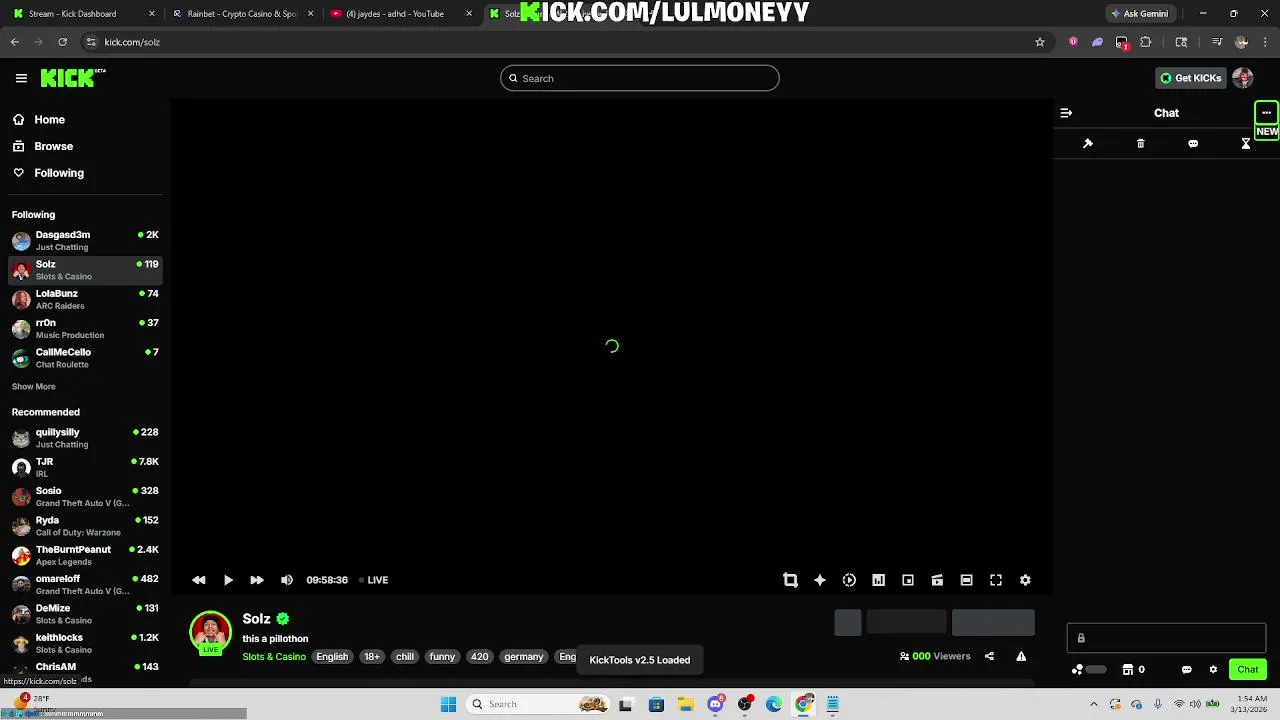The width and height of the screenshot is (1280, 720).
Task: Click chat bubble icon beside chat settings
Action: coord(1187,670)
